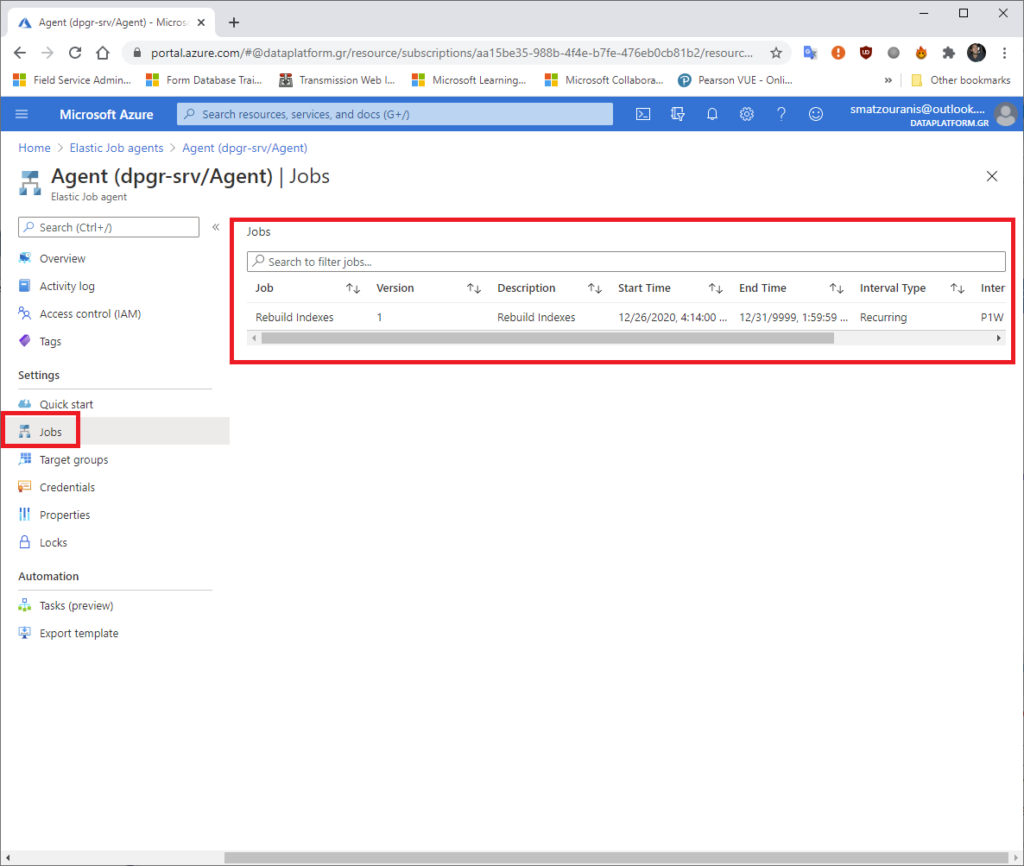This screenshot has width=1024, height=866.
Task: Open Export template menu item
Action: pyautogui.click(x=78, y=633)
